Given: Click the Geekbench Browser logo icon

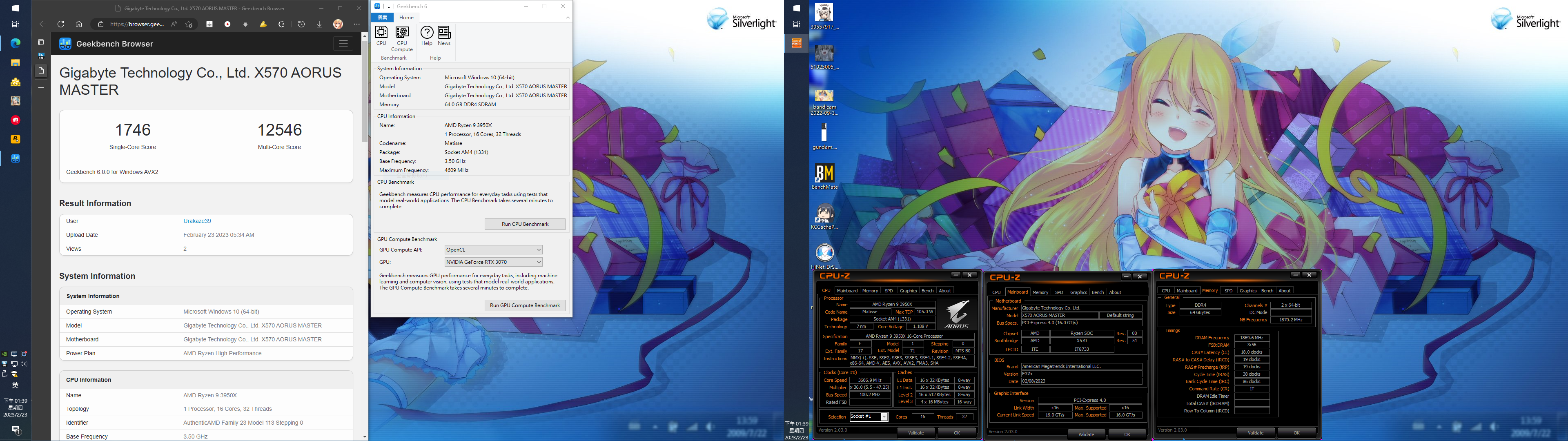Looking at the screenshot, I should 65,44.
